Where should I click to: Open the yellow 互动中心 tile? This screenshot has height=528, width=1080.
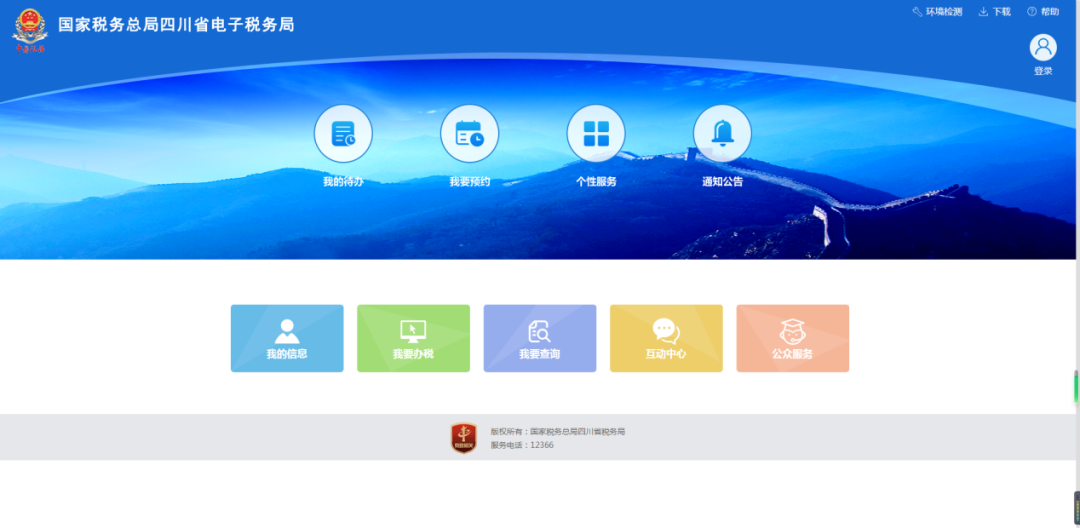click(x=666, y=338)
